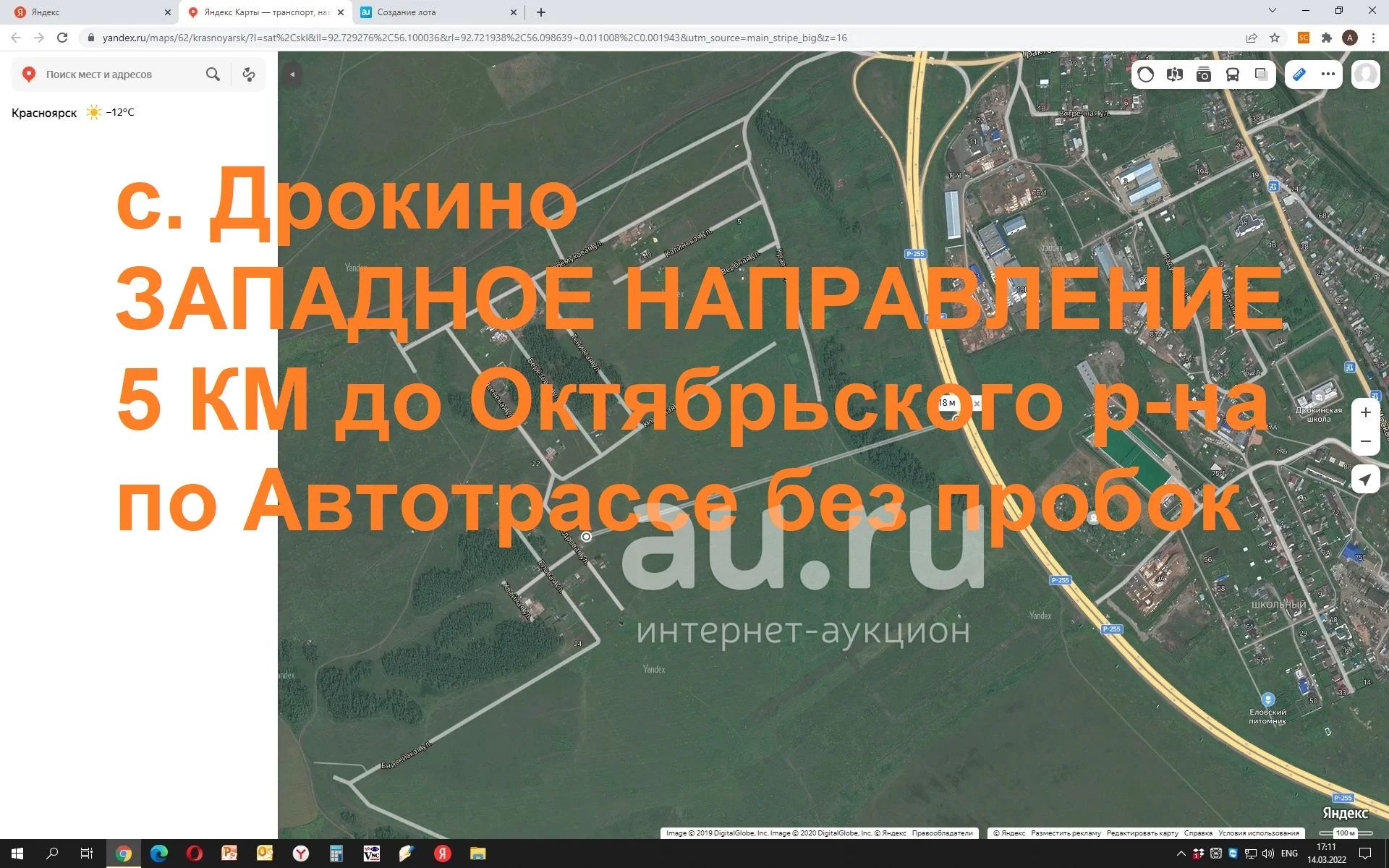Go forward in browser history

(x=39, y=38)
